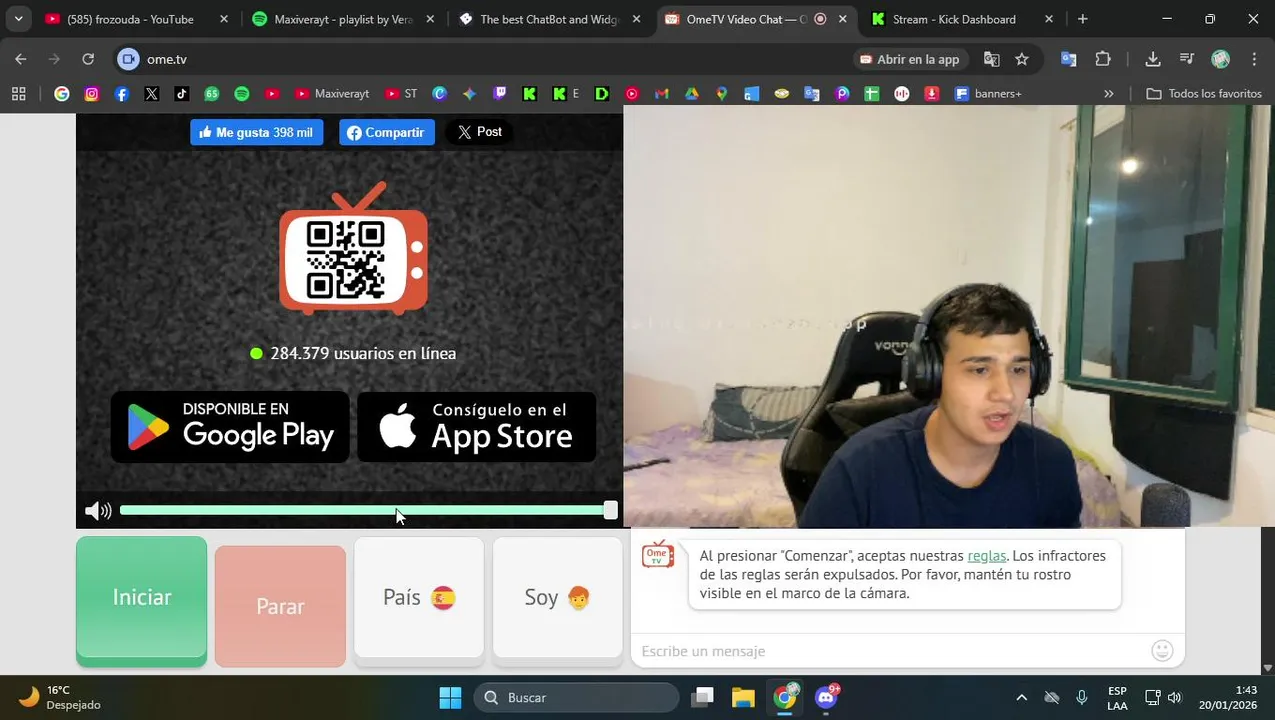The height and width of the screenshot is (720, 1275).
Task: Click the green Iniciar button
Action: 142,598
